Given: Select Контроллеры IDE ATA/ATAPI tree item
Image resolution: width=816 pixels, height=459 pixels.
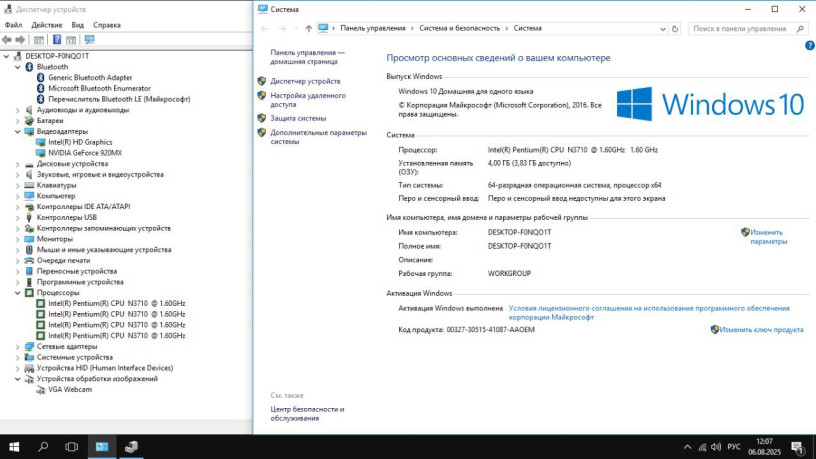Looking at the screenshot, I should pos(83,207).
